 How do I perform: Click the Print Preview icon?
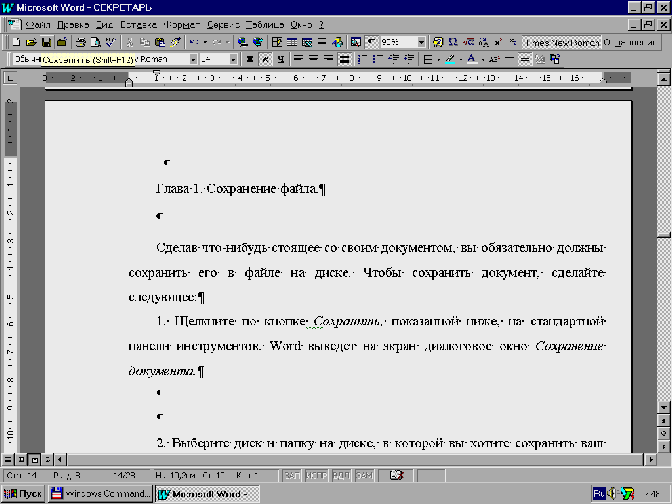tap(94, 42)
